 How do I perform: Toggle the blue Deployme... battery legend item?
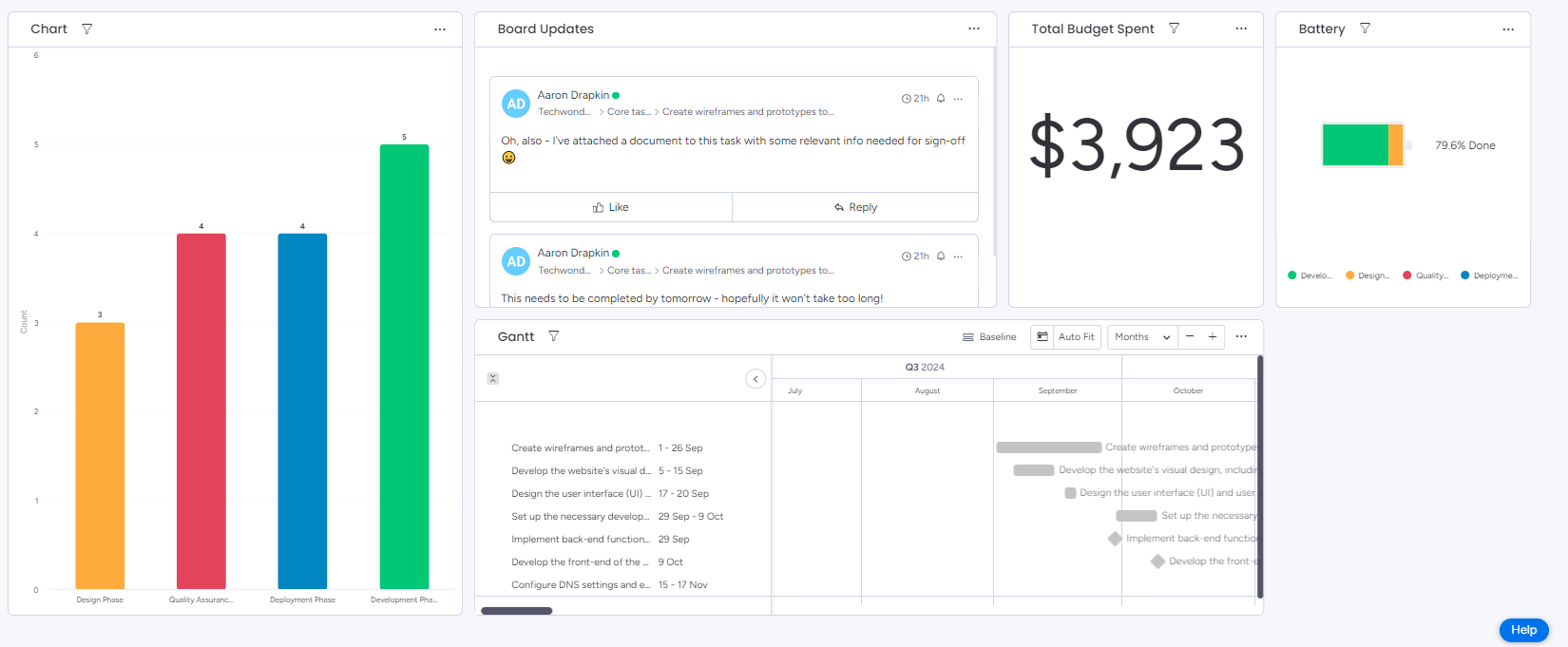1489,276
